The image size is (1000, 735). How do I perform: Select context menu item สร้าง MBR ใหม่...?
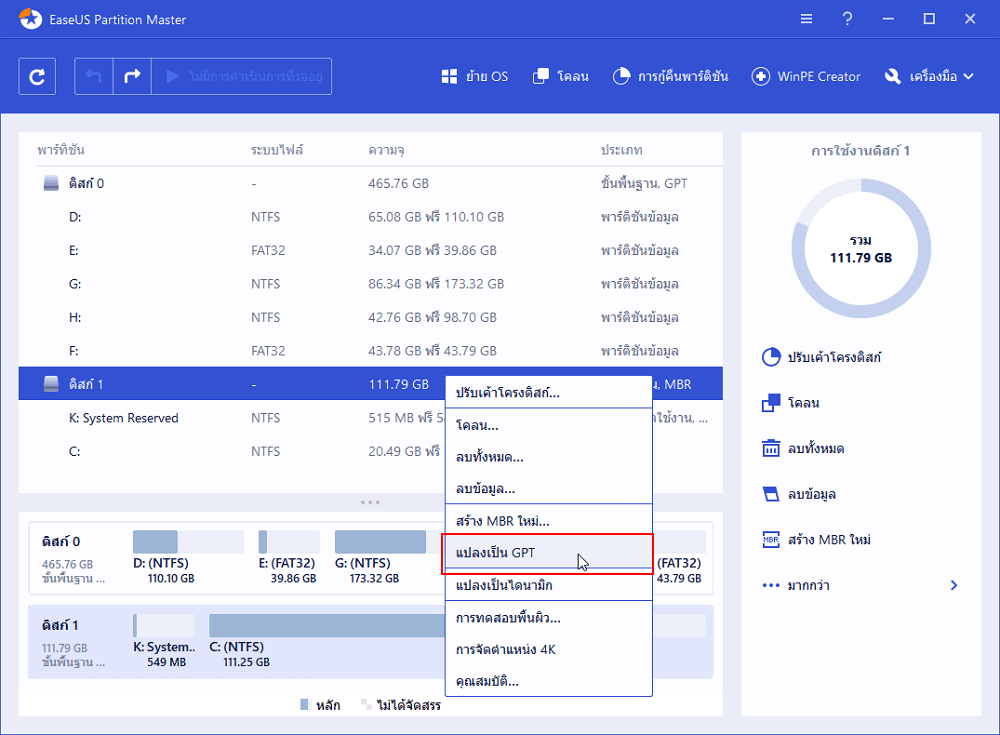coord(548,521)
